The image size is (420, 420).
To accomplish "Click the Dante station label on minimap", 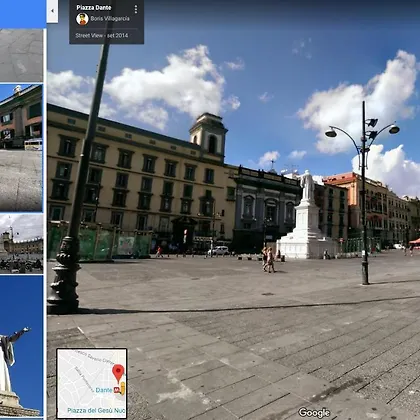I will [x=104, y=390].
